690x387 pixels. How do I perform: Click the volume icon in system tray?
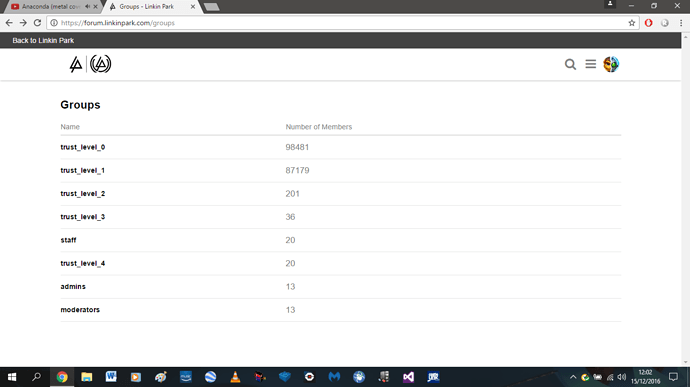622,377
